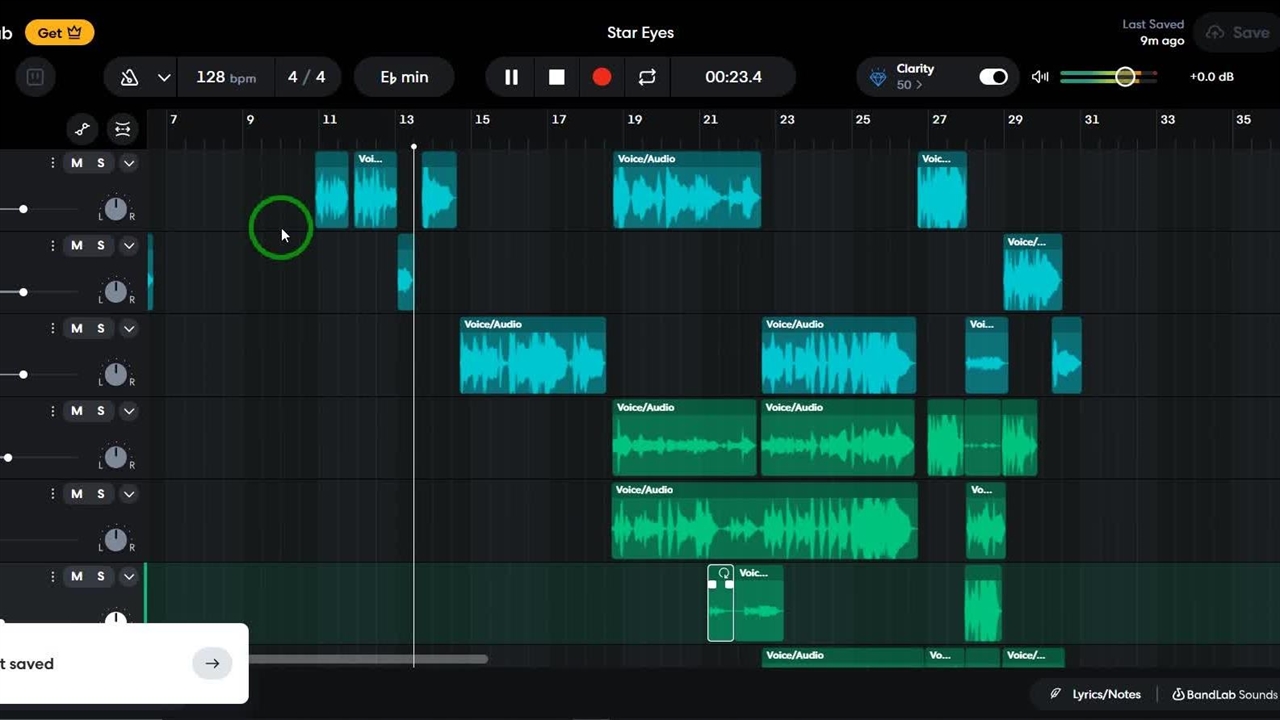Open the metronome settings dropdown arrow
1280x720 pixels.
(x=164, y=77)
